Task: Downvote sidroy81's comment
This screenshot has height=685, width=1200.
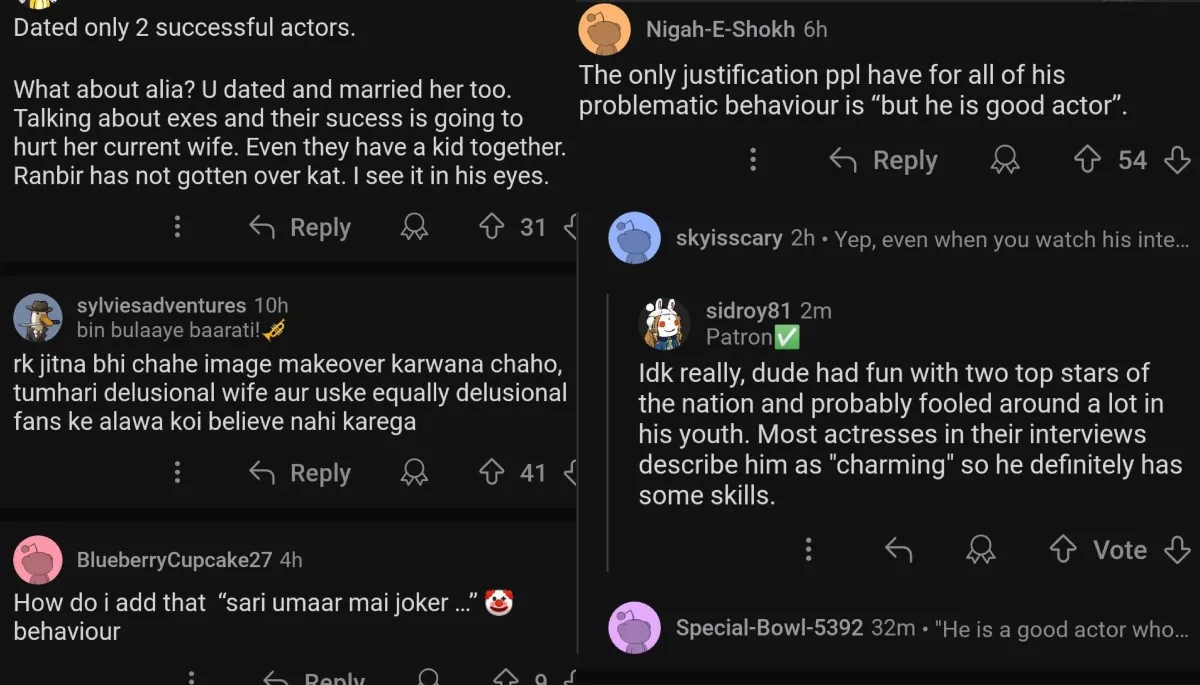Action: click(1178, 549)
